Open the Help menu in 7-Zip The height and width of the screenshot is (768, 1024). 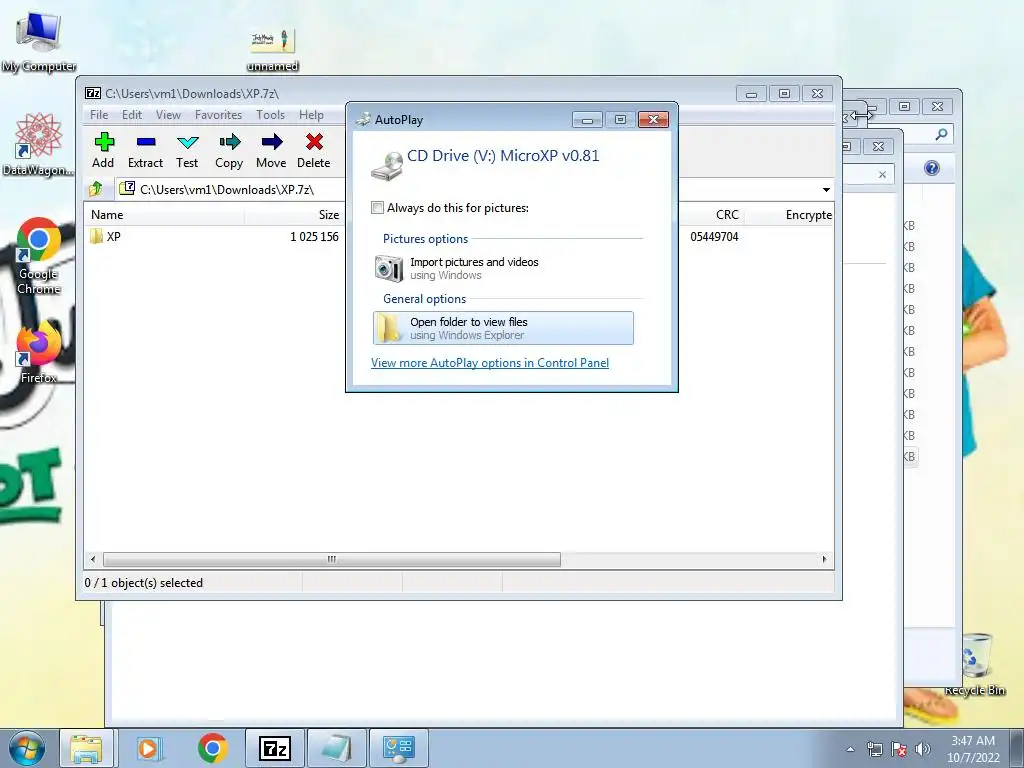click(x=312, y=115)
